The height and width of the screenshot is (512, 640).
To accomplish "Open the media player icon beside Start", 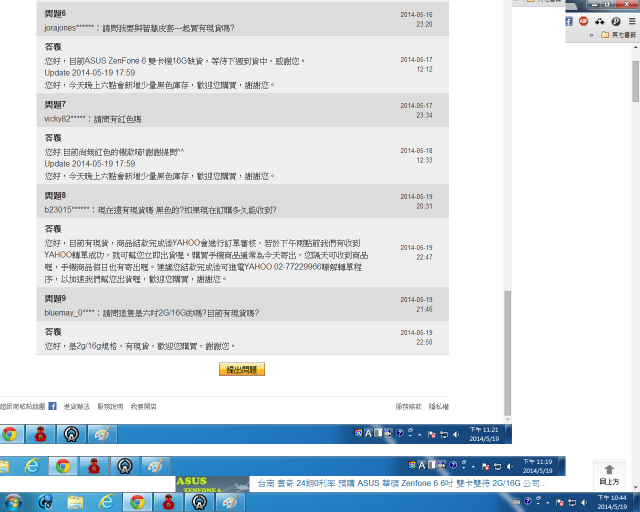I will (x=45, y=502).
